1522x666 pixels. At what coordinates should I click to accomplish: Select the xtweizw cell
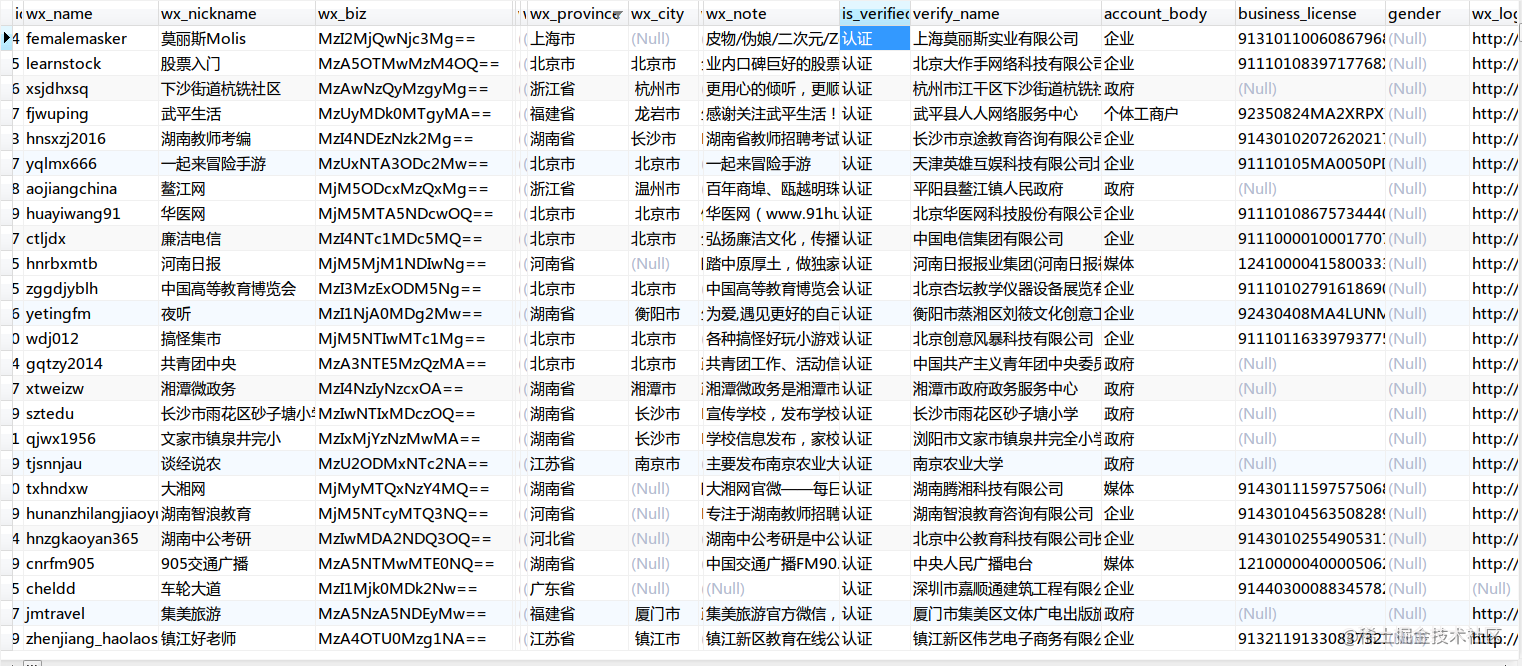[x=90, y=389]
